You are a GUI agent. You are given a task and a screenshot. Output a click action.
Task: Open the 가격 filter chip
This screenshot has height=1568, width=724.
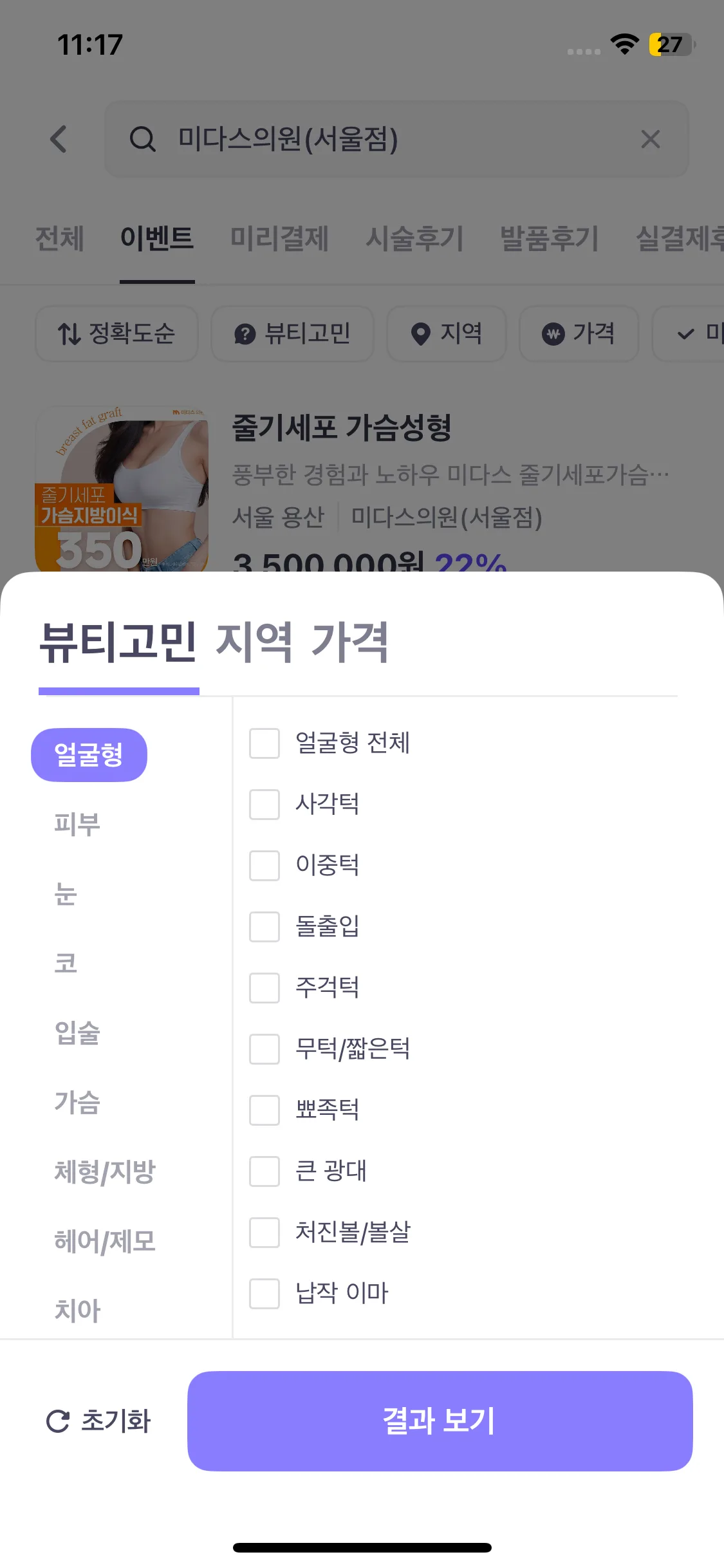579,333
